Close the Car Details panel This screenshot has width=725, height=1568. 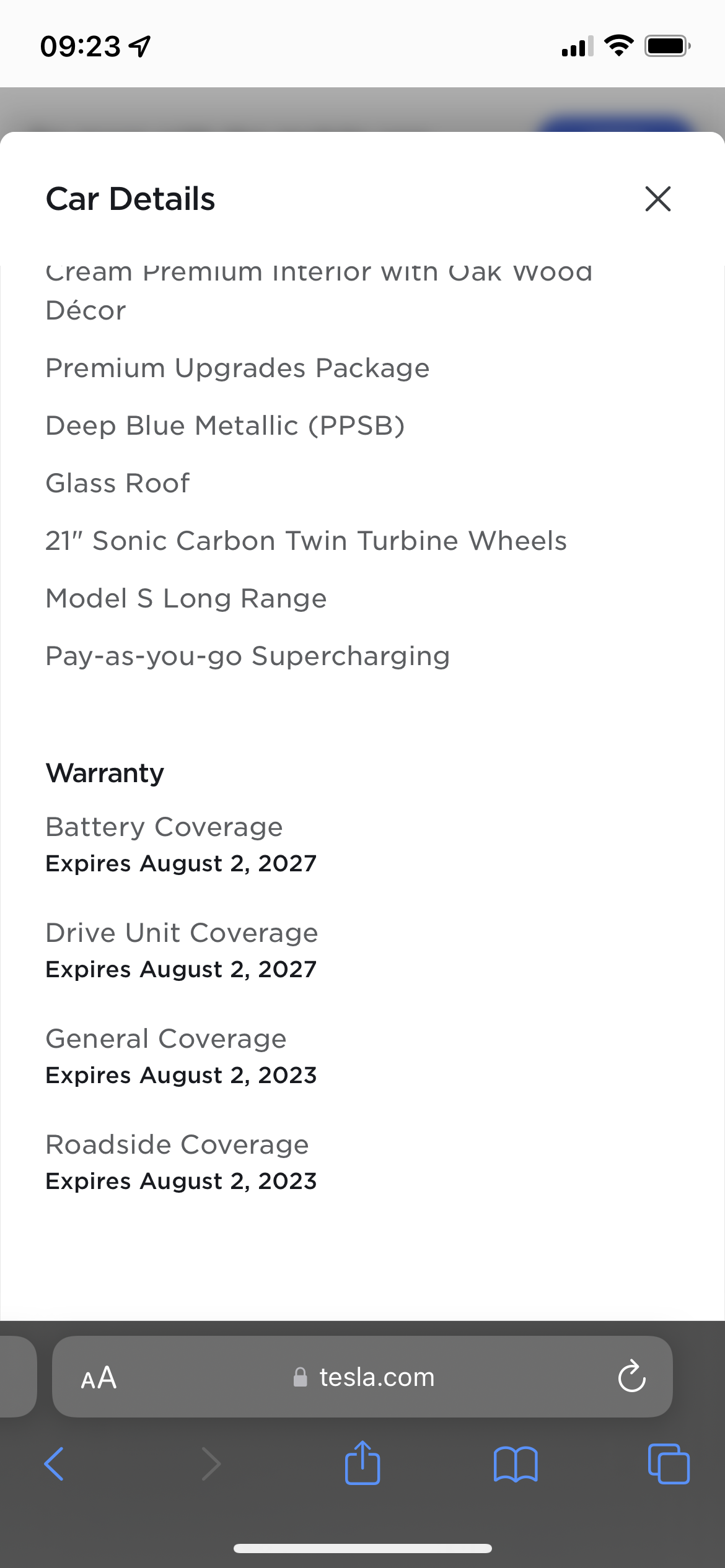click(x=657, y=199)
